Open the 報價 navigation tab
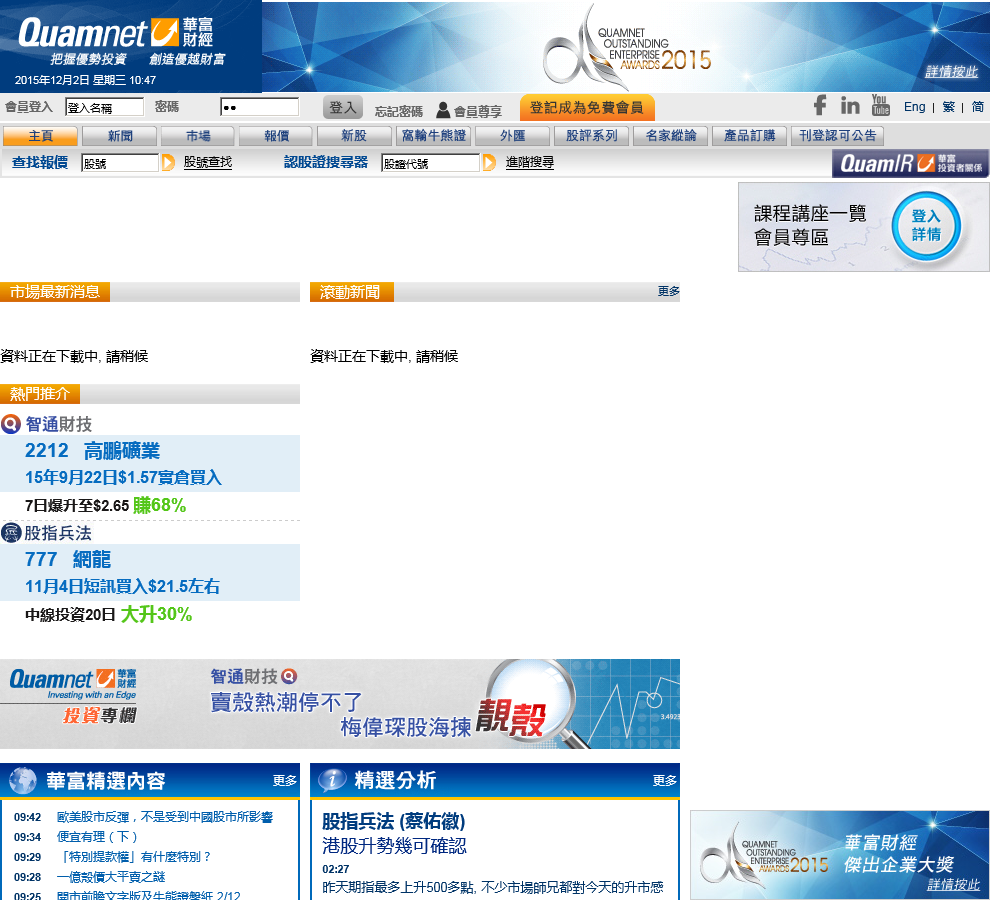This screenshot has width=990, height=900. tap(276, 136)
